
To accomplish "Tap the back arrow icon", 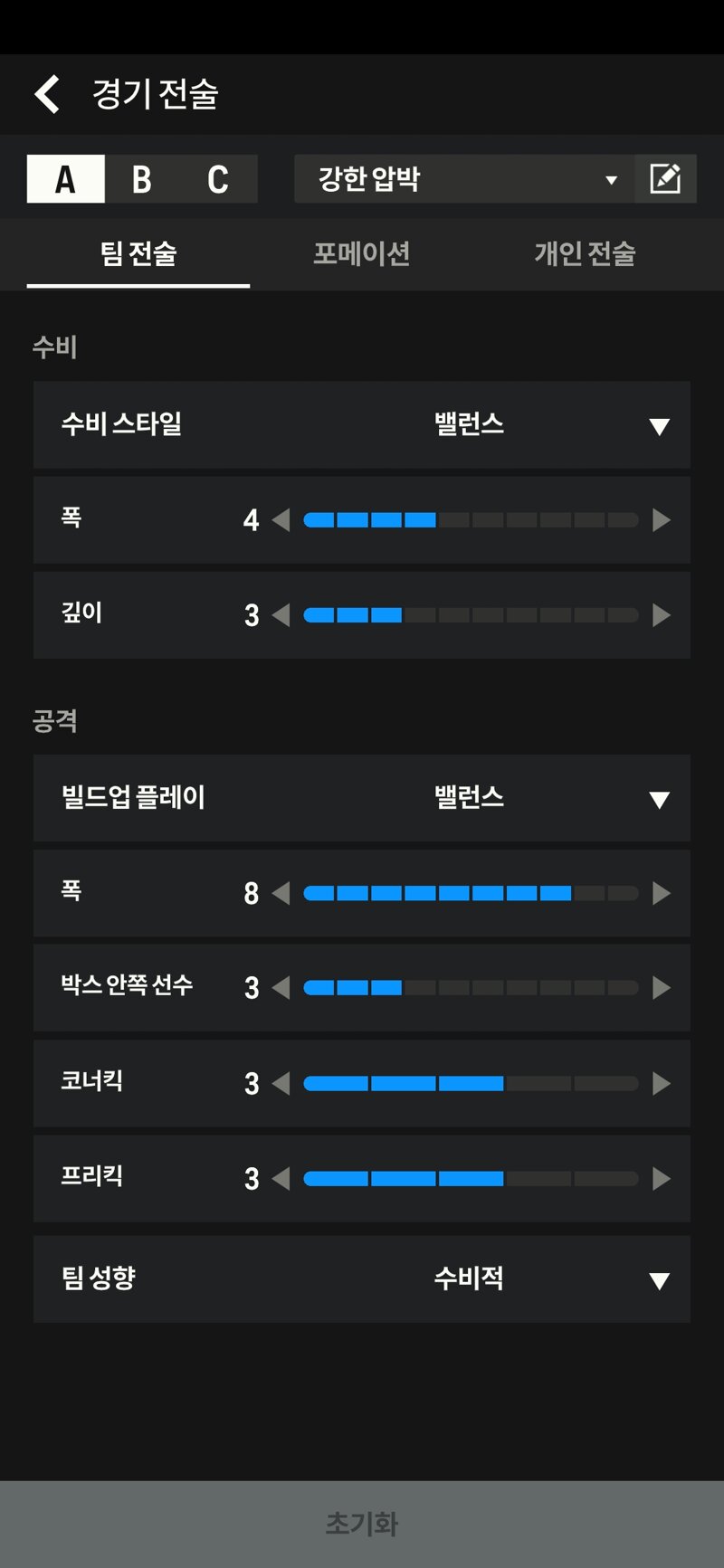I will tap(47, 94).
